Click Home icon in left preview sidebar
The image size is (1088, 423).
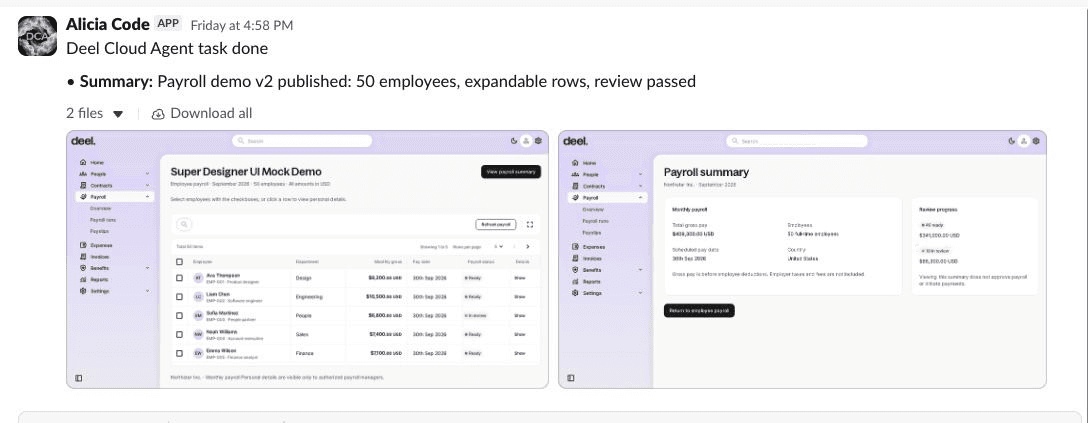83,162
